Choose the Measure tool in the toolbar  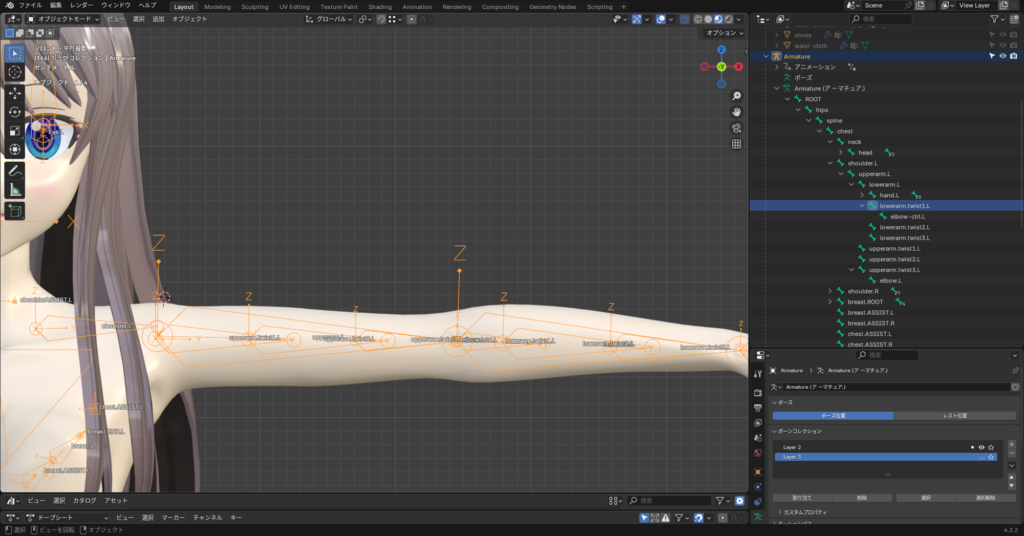15,190
